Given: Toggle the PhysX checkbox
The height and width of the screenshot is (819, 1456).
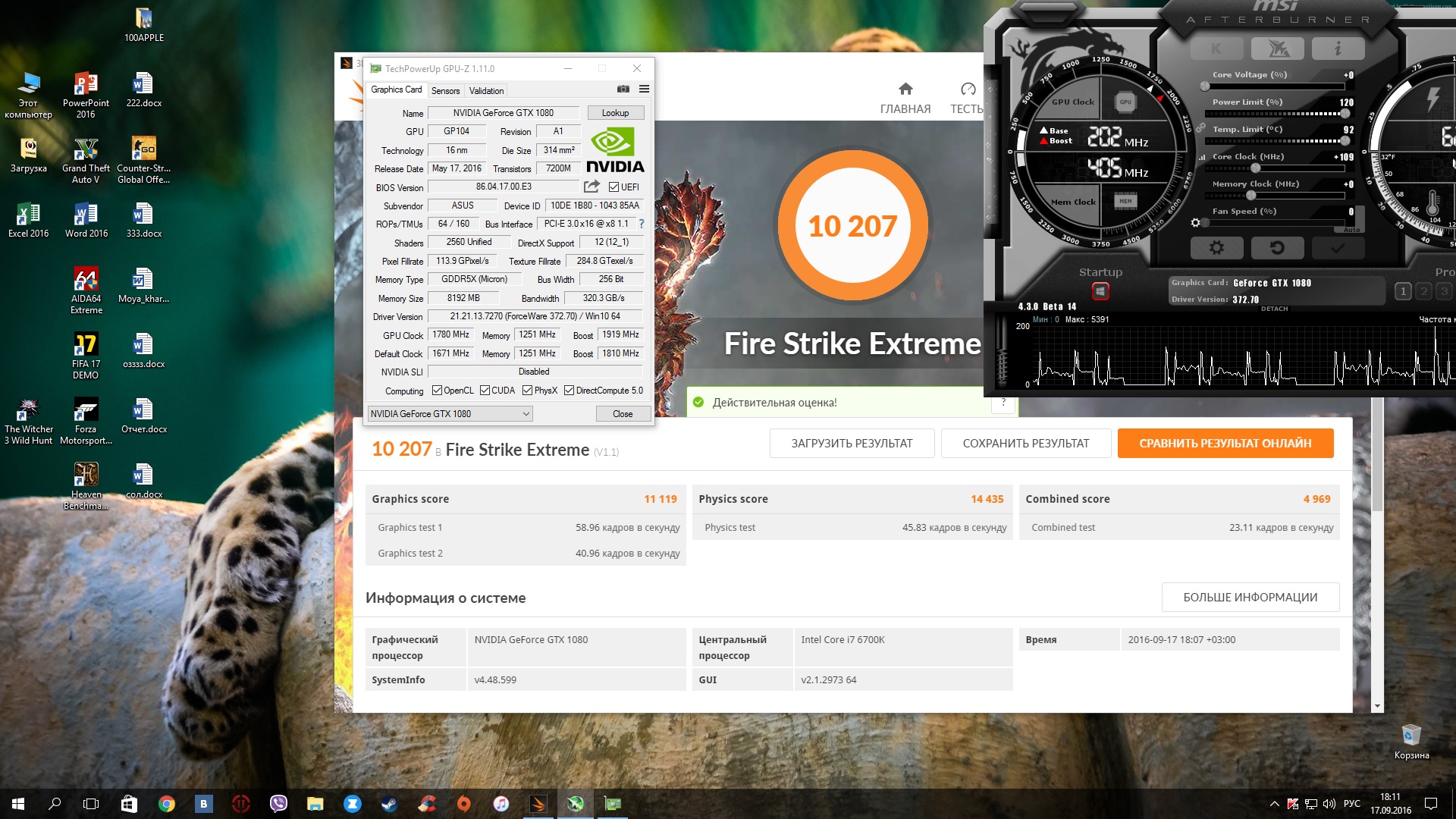Looking at the screenshot, I should [527, 391].
